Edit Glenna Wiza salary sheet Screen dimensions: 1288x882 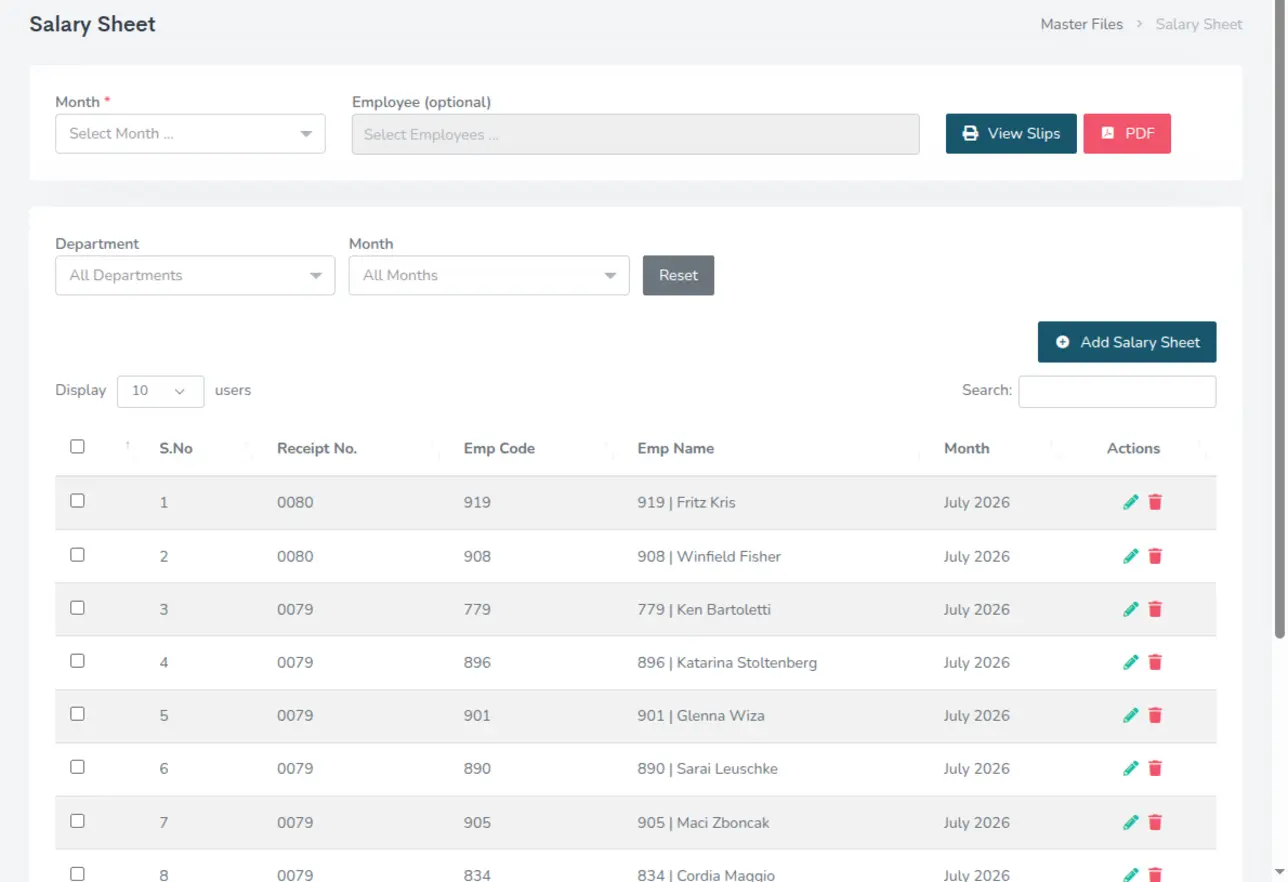1131,715
